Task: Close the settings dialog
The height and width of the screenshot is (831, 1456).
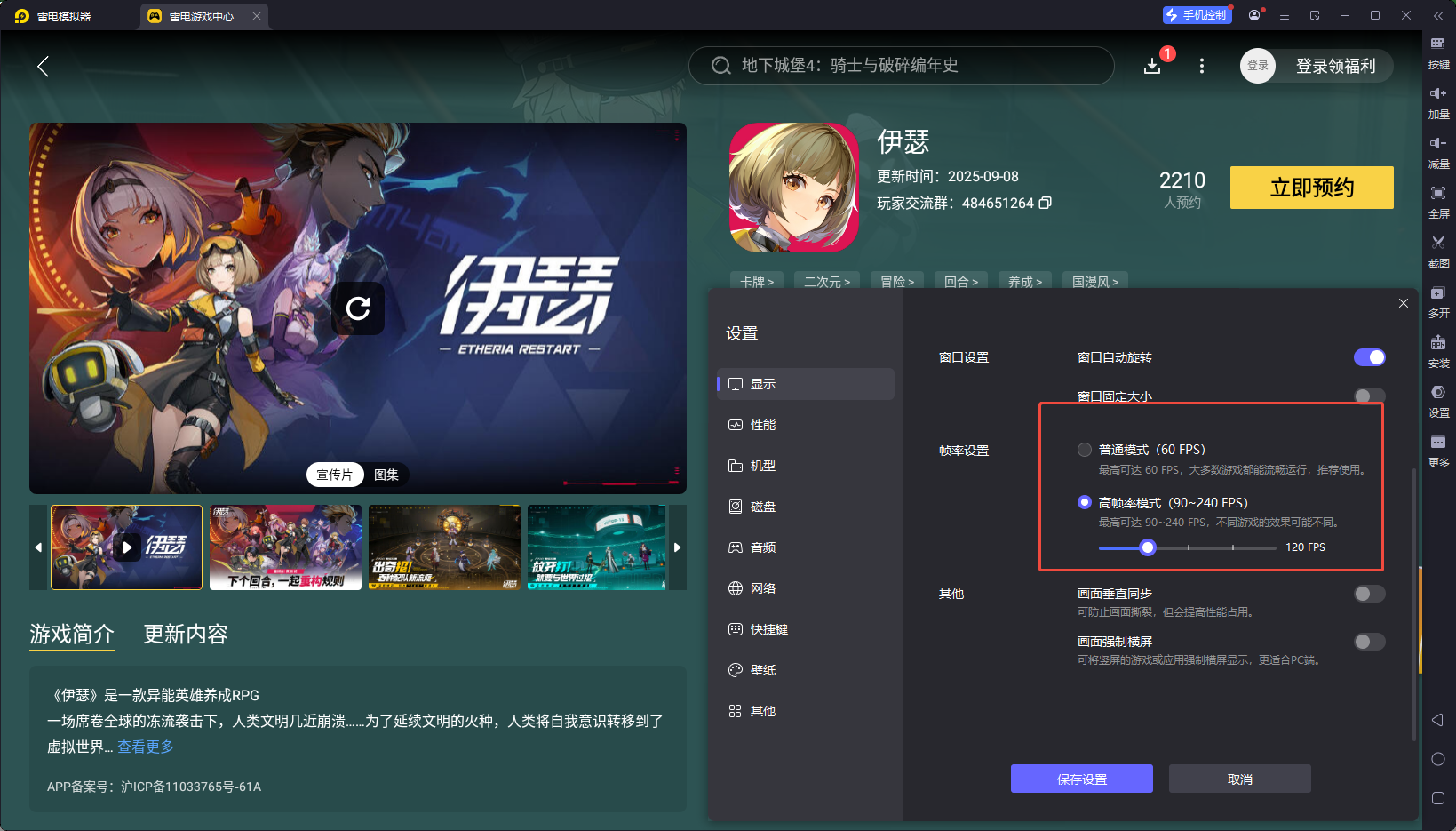Action: point(1404,303)
